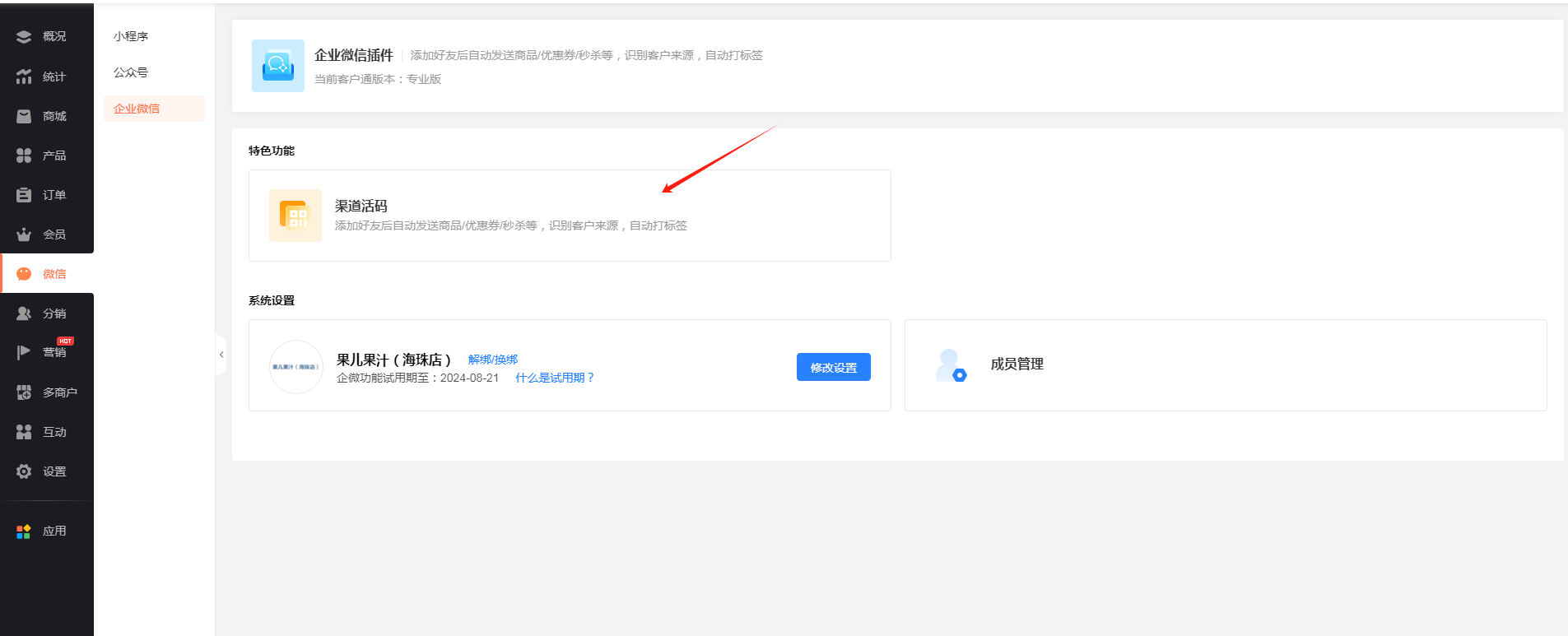Click the 商城 mall bag icon
This screenshot has height=636, width=1568.
24,116
